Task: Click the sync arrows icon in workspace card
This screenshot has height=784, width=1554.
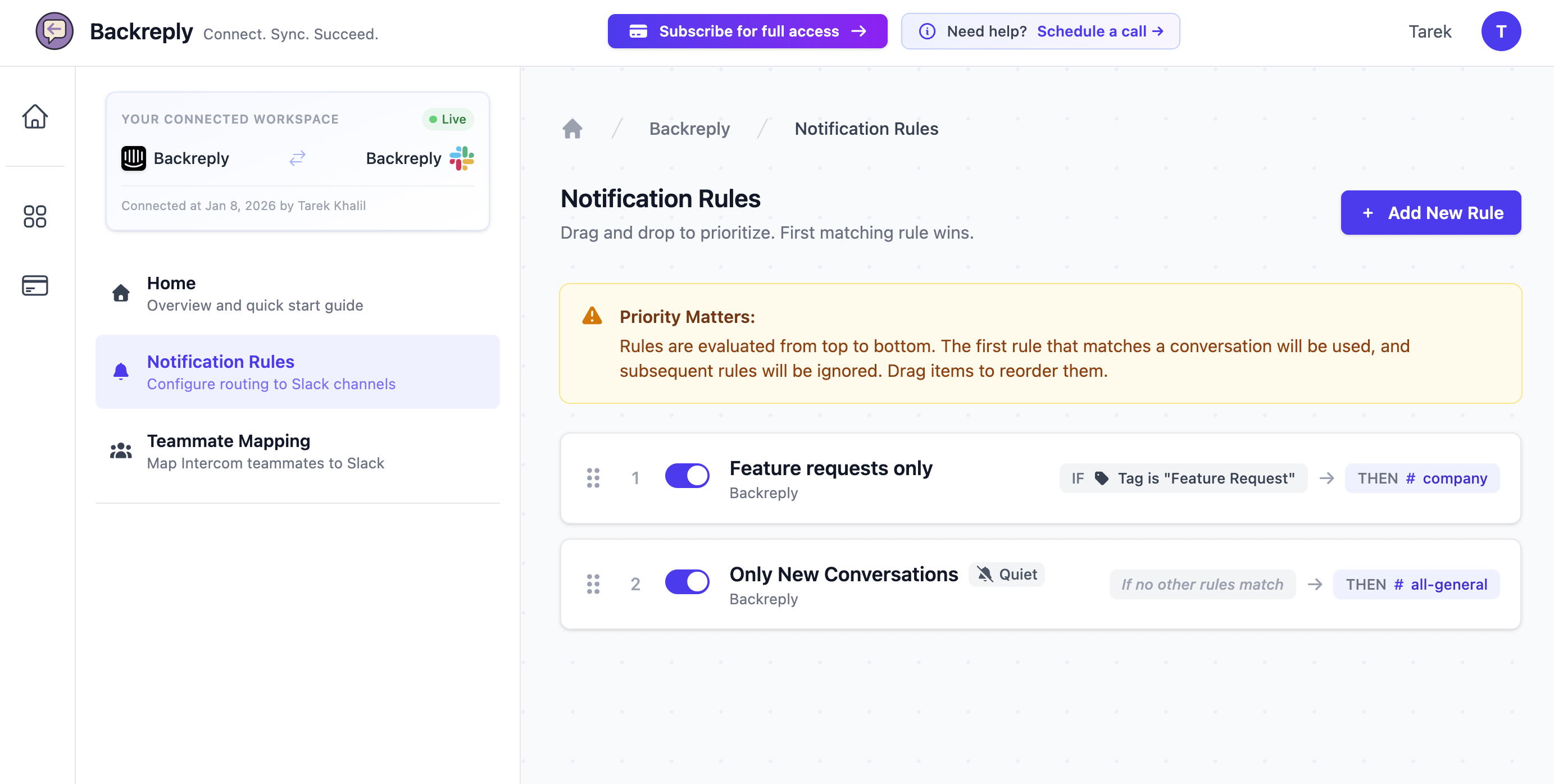Action: click(297, 158)
